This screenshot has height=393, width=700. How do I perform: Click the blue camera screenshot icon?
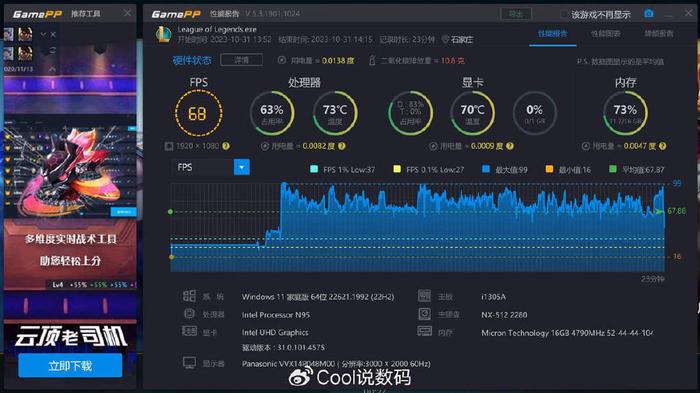[x=649, y=13]
